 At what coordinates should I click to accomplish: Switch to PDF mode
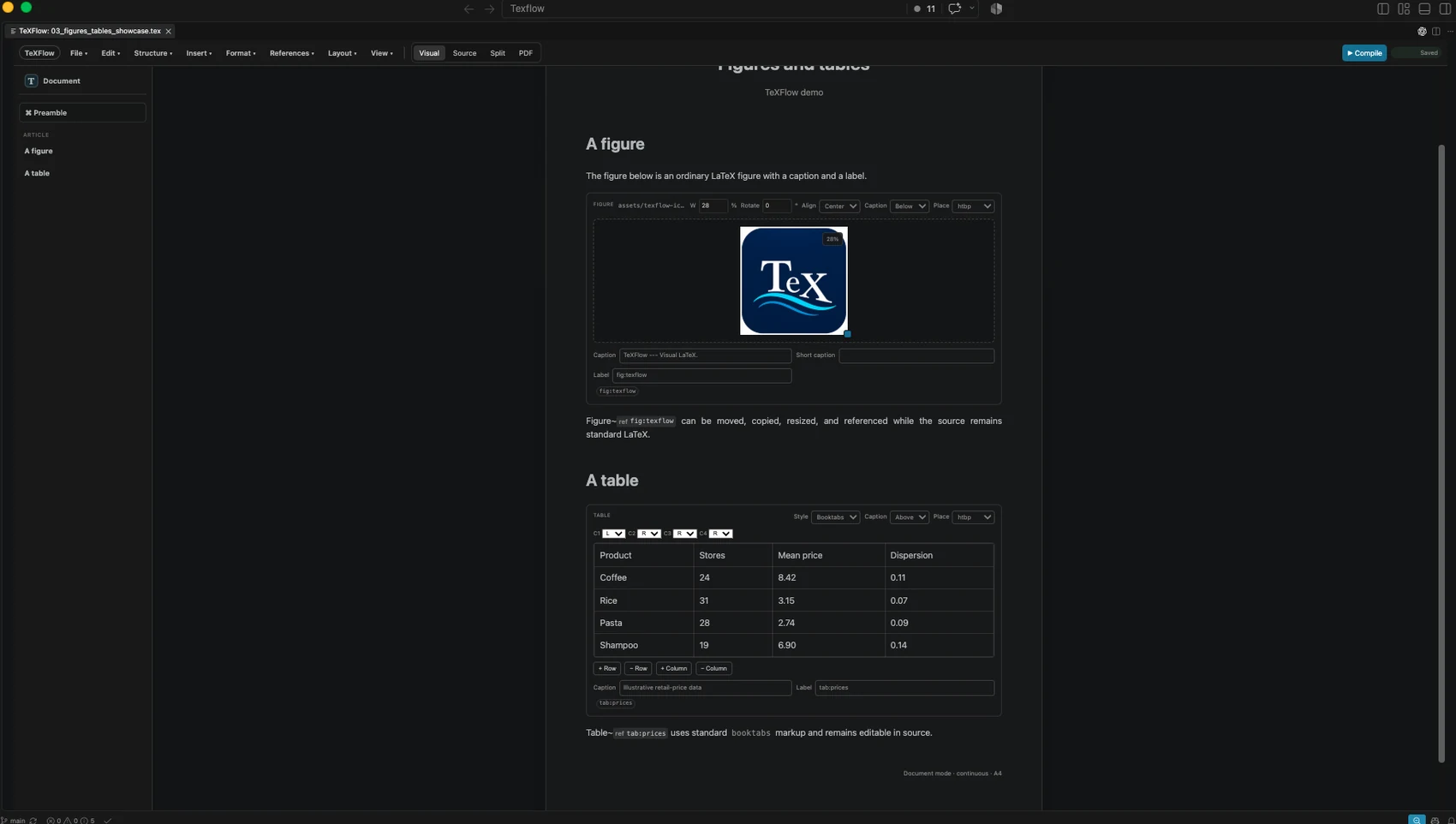(x=526, y=53)
